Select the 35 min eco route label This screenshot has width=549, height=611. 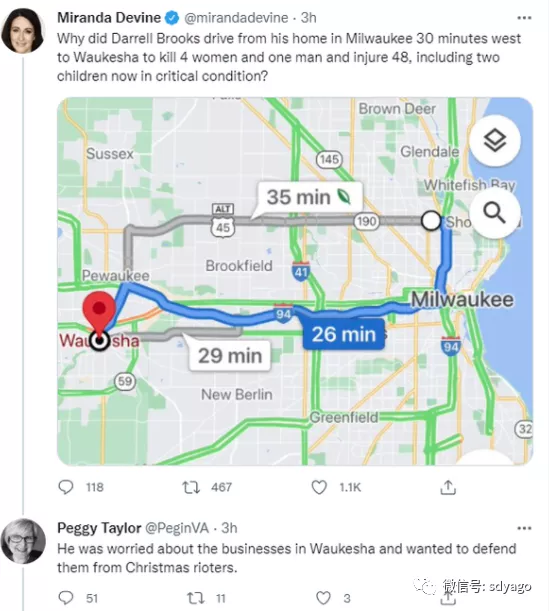pyautogui.click(x=309, y=197)
